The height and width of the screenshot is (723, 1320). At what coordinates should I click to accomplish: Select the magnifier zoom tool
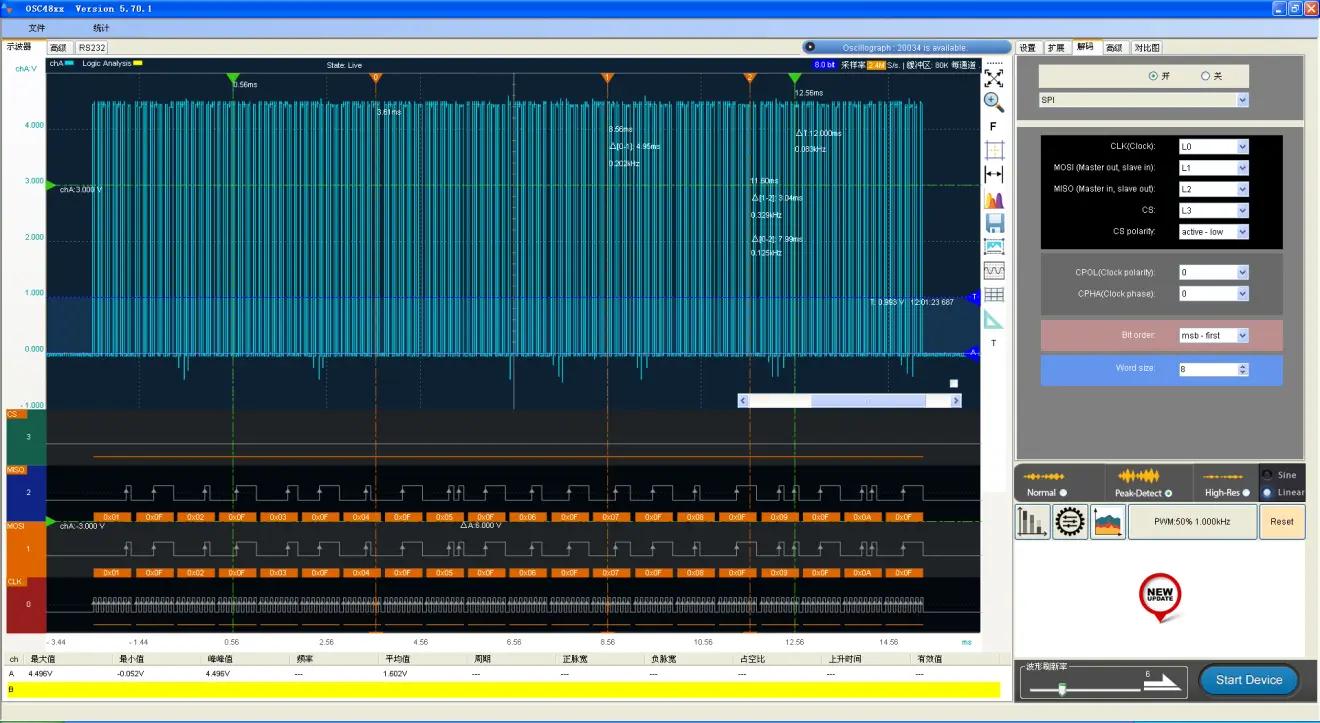[994, 102]
